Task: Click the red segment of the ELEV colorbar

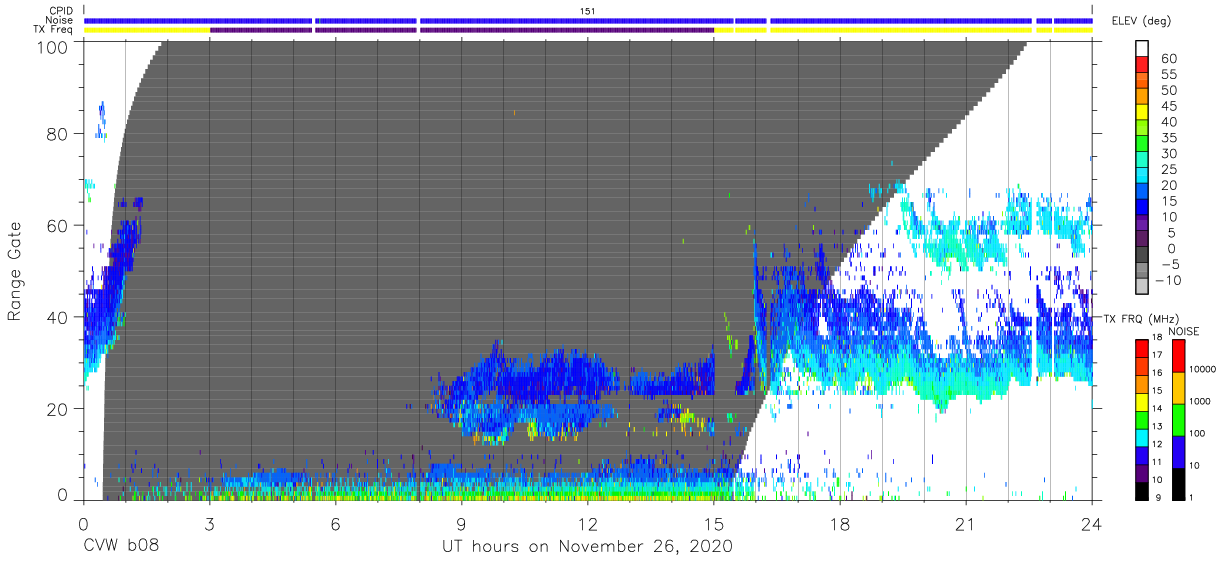Action: coord(1144,65)
